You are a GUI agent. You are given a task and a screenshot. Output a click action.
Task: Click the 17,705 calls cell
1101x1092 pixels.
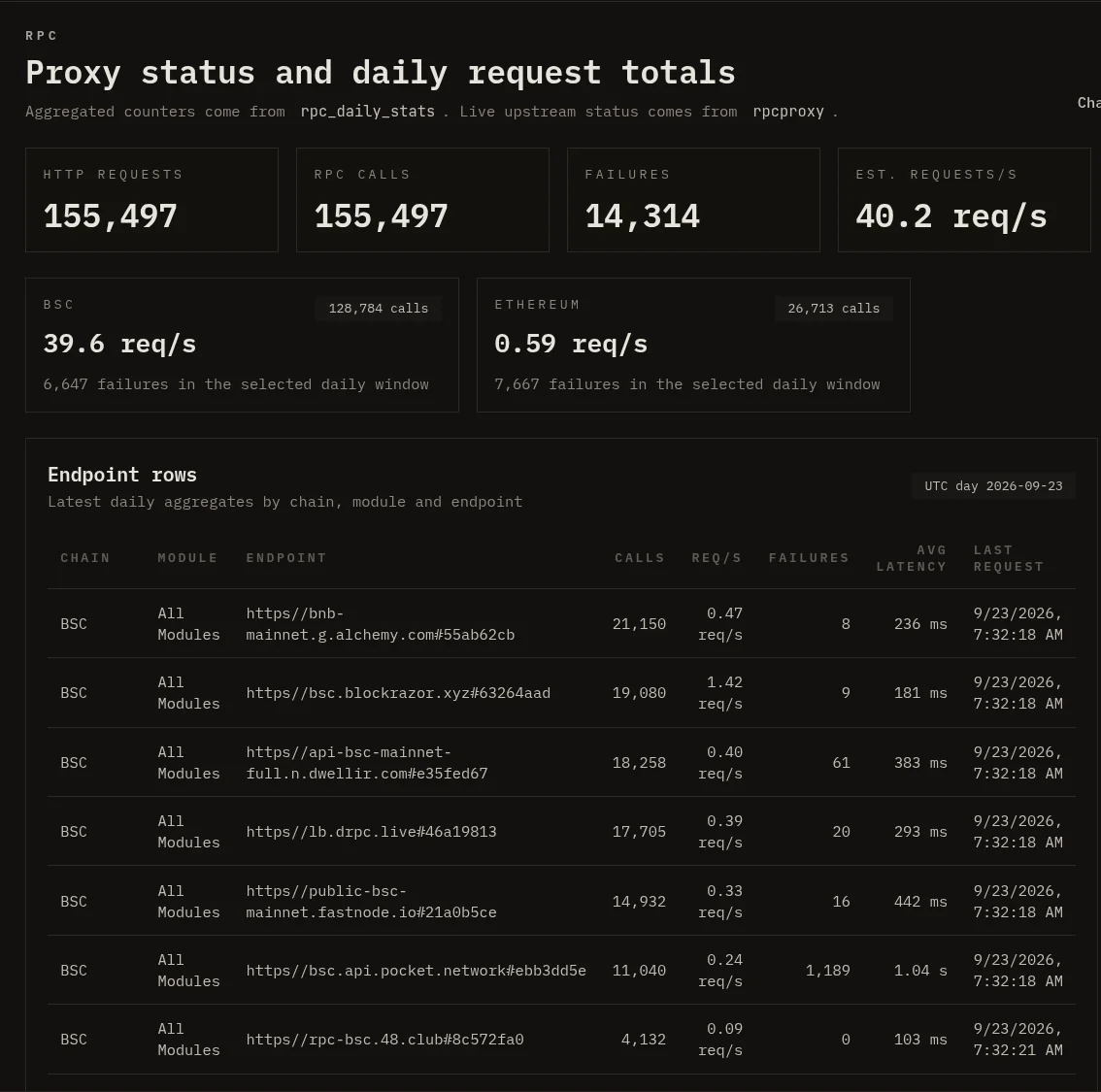tap(639, 832)
